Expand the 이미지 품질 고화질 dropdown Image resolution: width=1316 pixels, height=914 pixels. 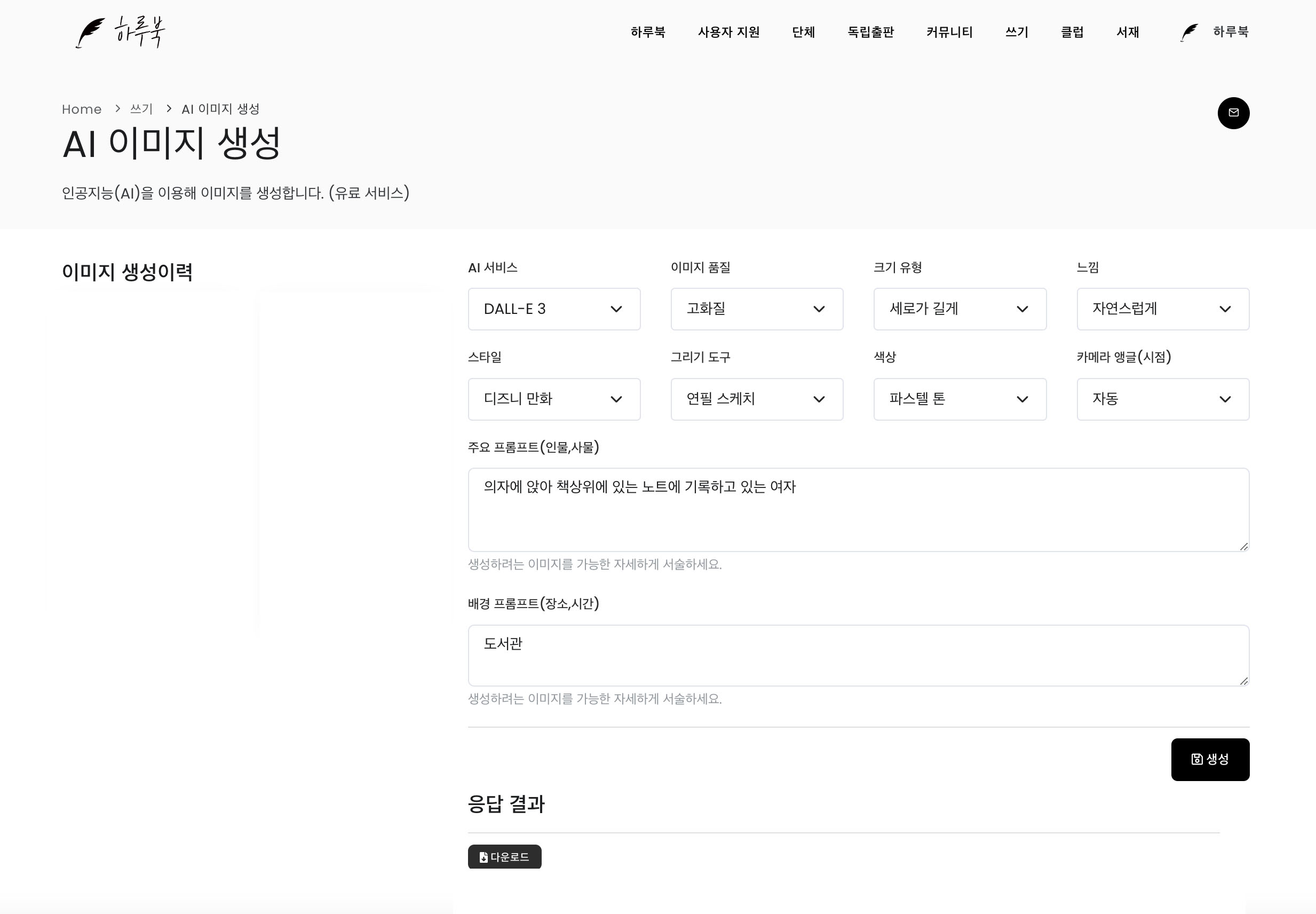[x=756, y=309]
